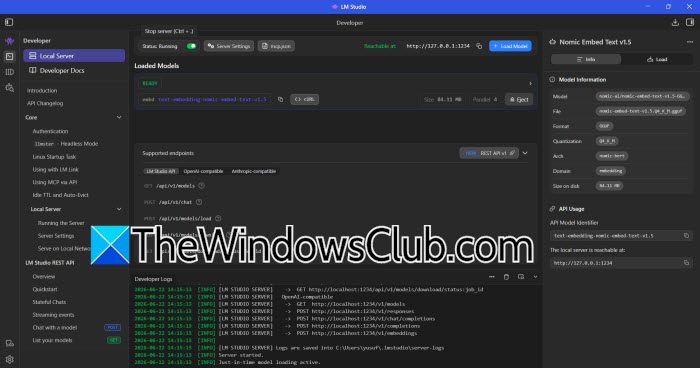
Task: Collapse the Local Server docs subsection
Action: pos(119,209)
